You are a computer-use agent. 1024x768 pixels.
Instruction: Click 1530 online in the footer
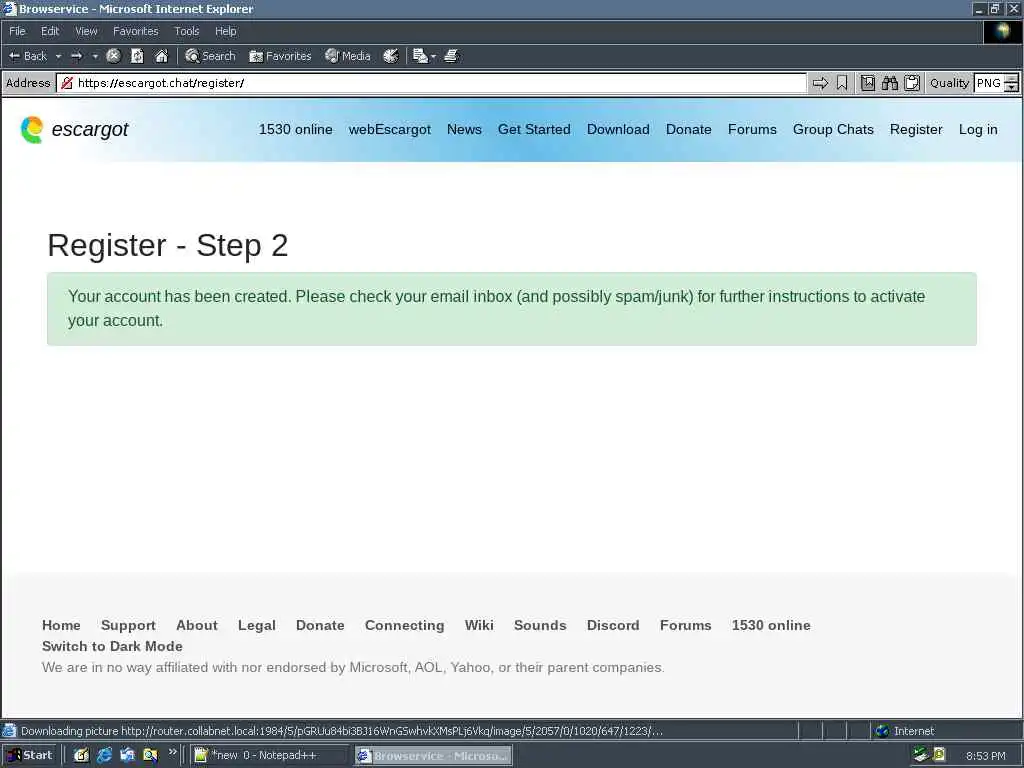(771, 625)
